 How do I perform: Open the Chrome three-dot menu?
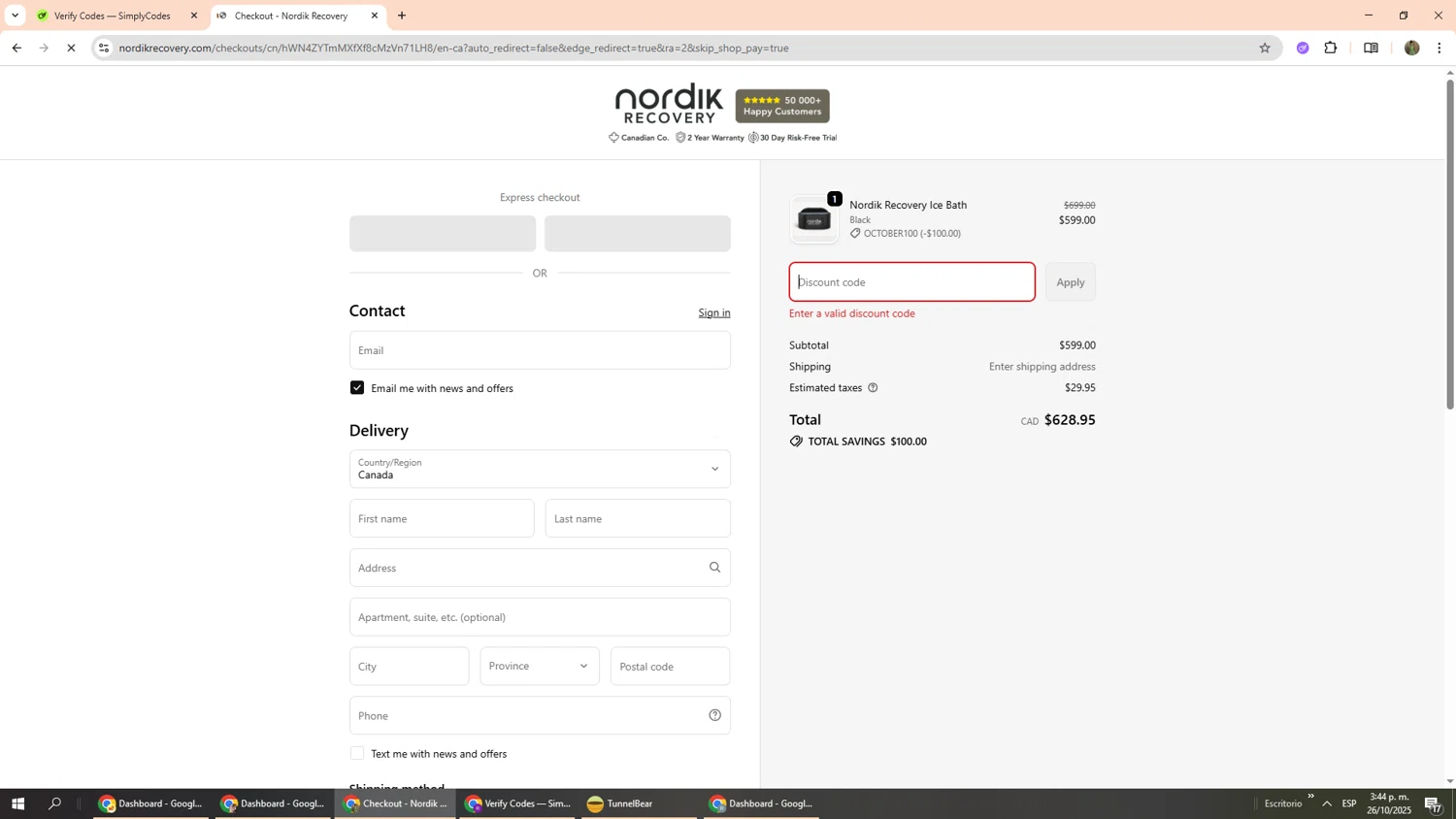click(1439, 48)
